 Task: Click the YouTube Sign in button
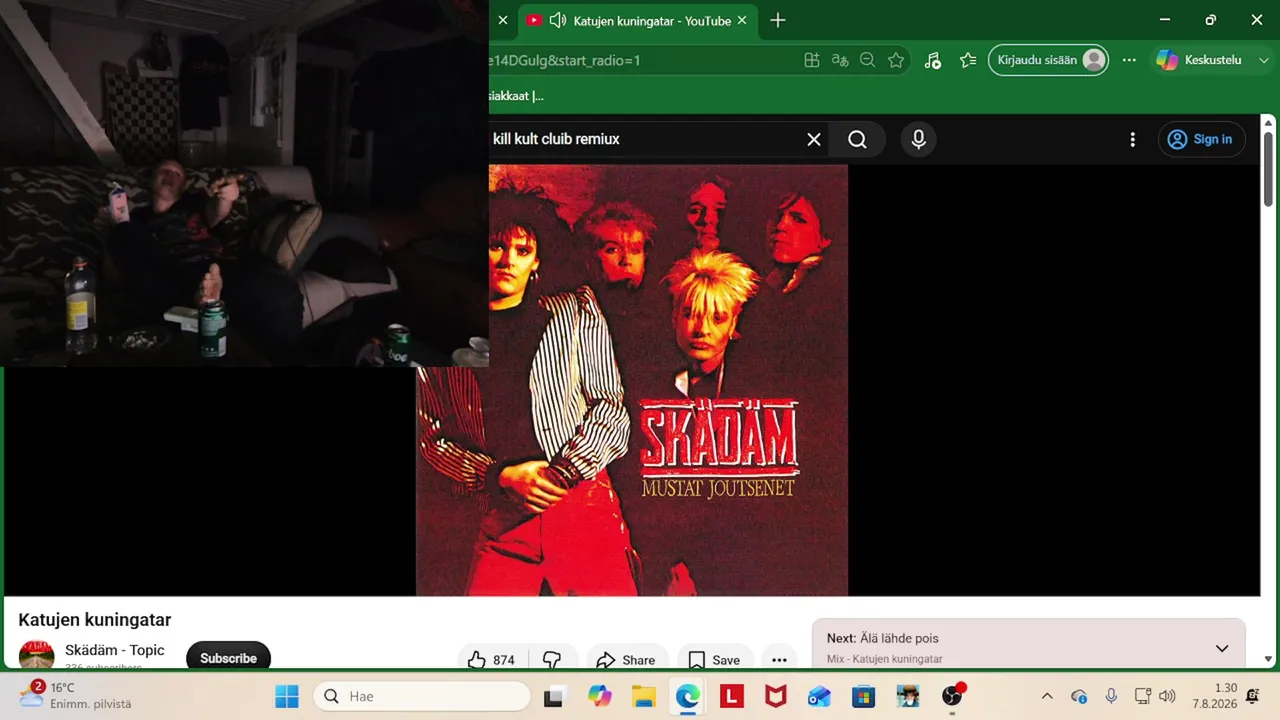1201,140
